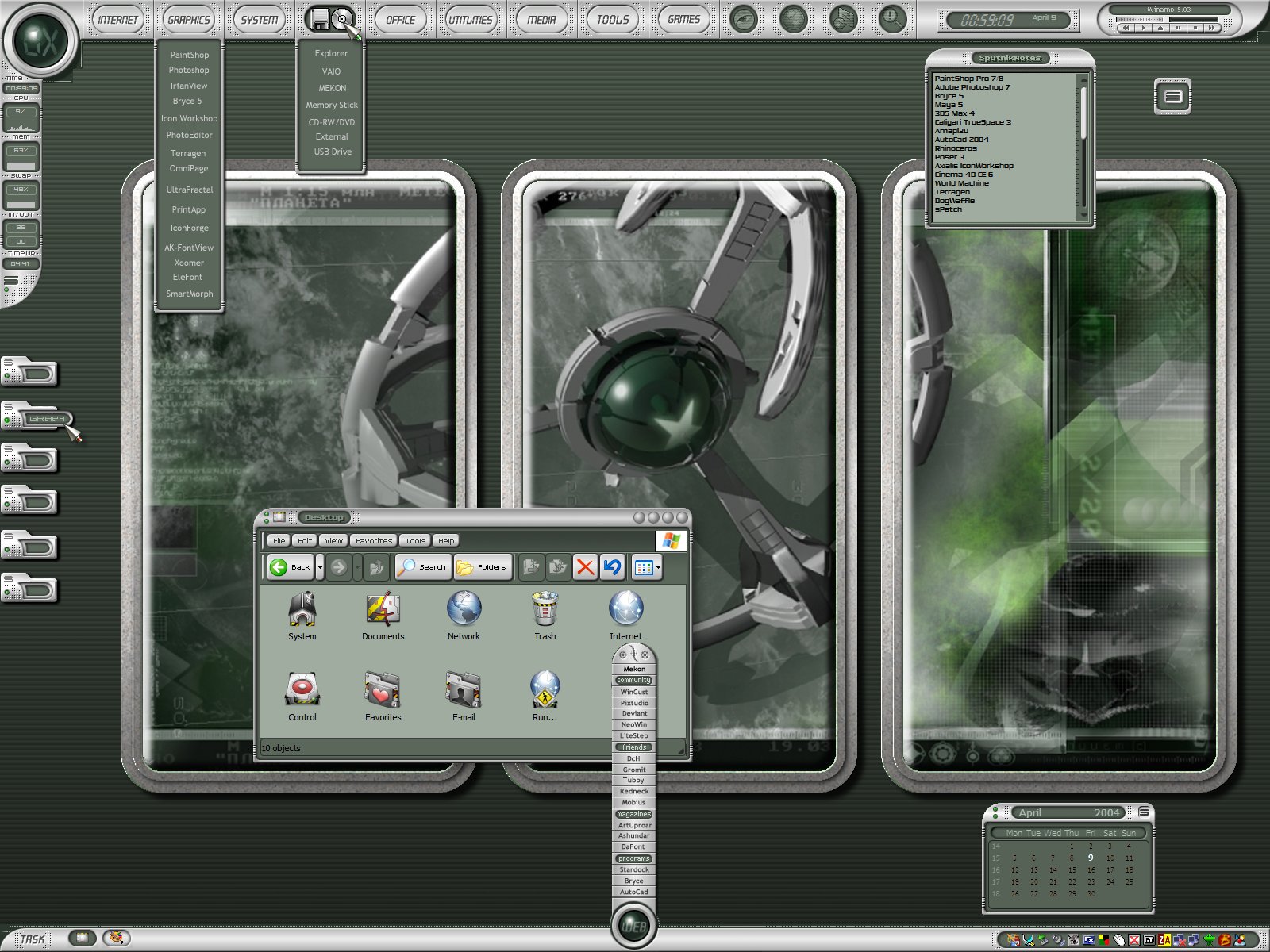Click the large round logo orb top-left
Image resolution: width=1270 pixels, height=952 pixels.
pos(40,40)
